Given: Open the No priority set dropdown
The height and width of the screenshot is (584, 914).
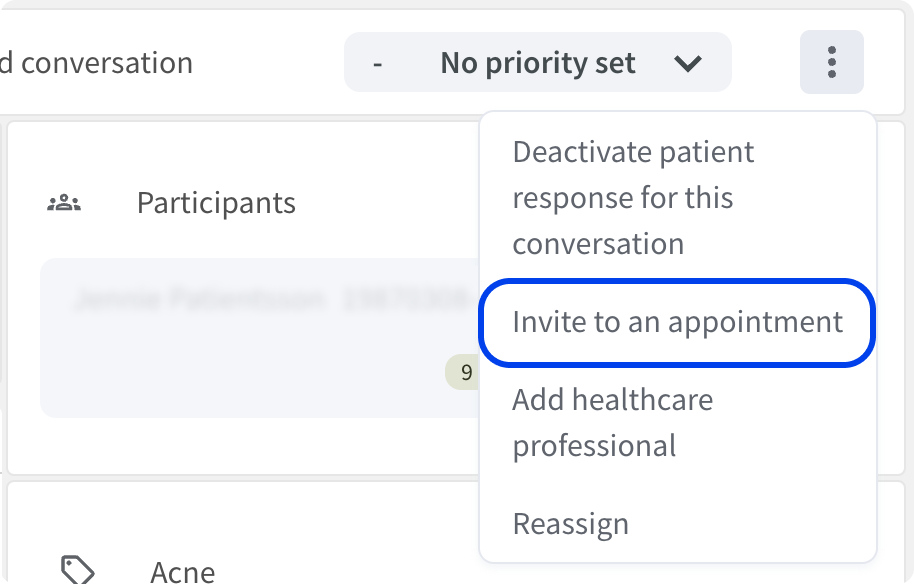Looking at the screenshot, I should pos(537,62).
